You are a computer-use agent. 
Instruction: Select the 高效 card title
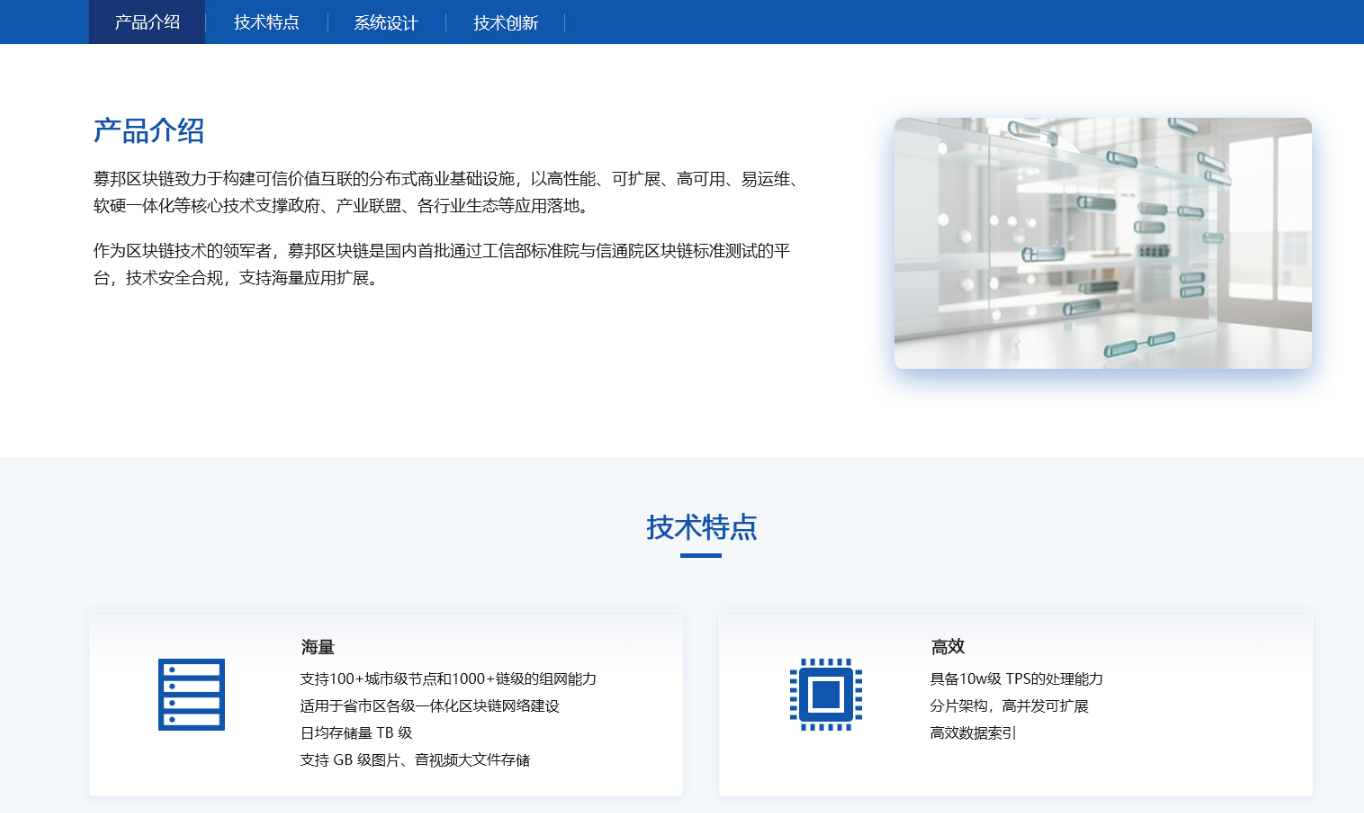coord(947,647)
